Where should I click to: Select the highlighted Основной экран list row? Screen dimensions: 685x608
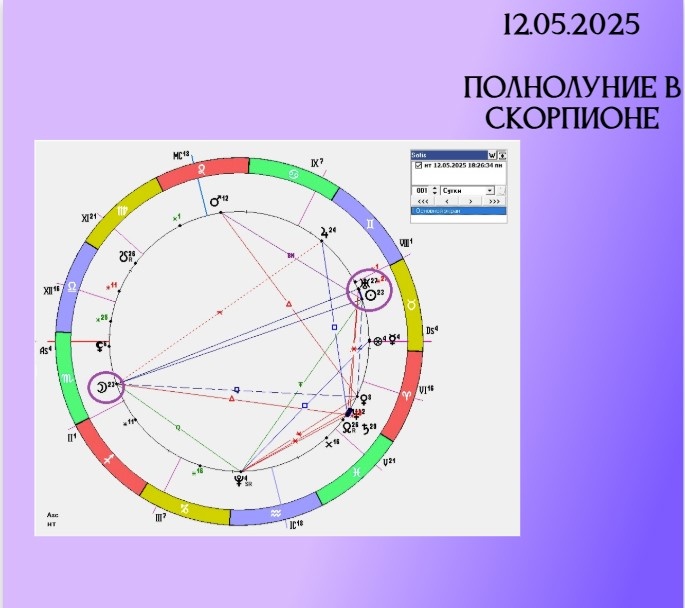pyautogui.click(x=459, y=211)
